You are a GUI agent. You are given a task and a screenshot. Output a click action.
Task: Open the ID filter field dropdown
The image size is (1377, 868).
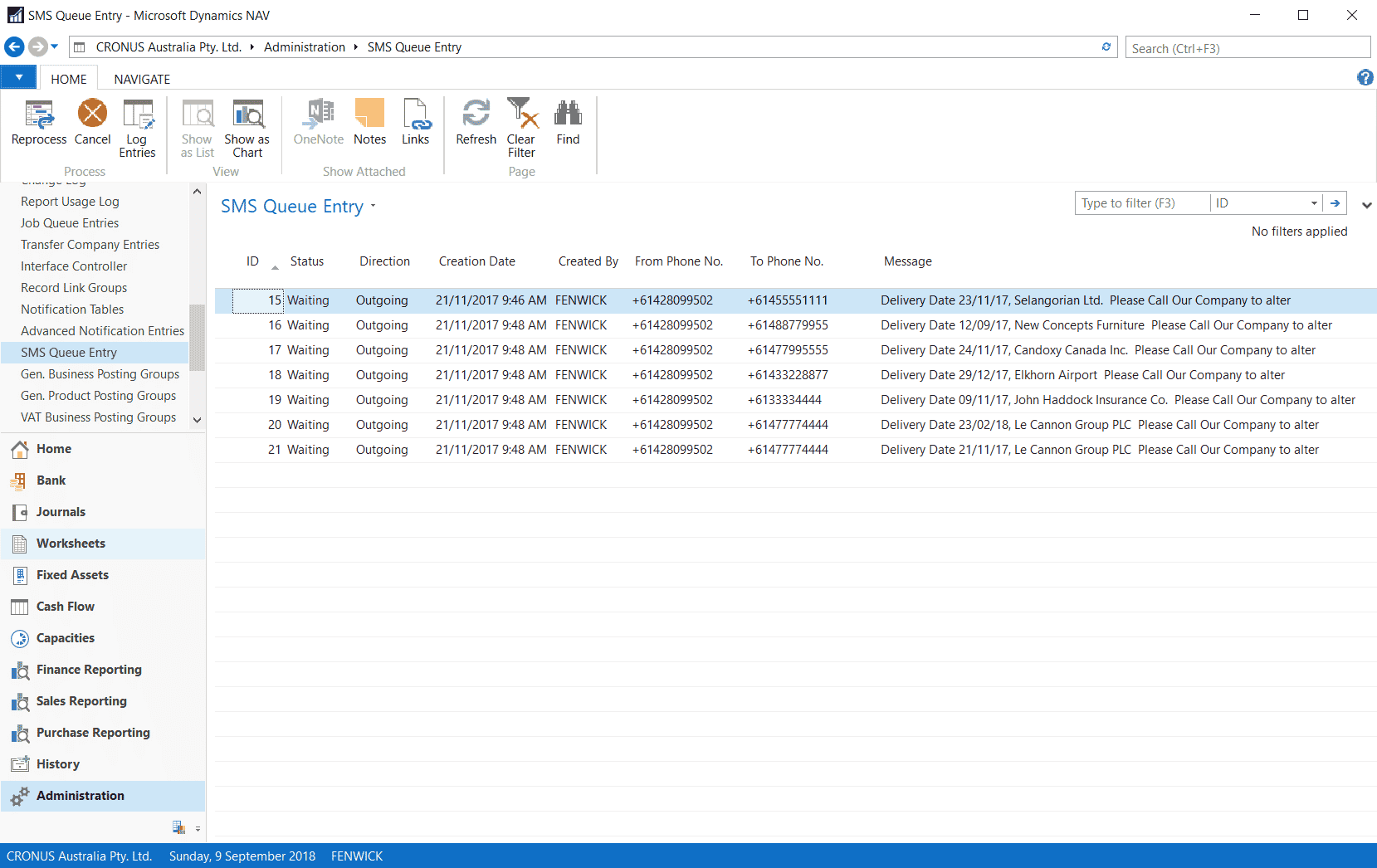(1314, 203)
